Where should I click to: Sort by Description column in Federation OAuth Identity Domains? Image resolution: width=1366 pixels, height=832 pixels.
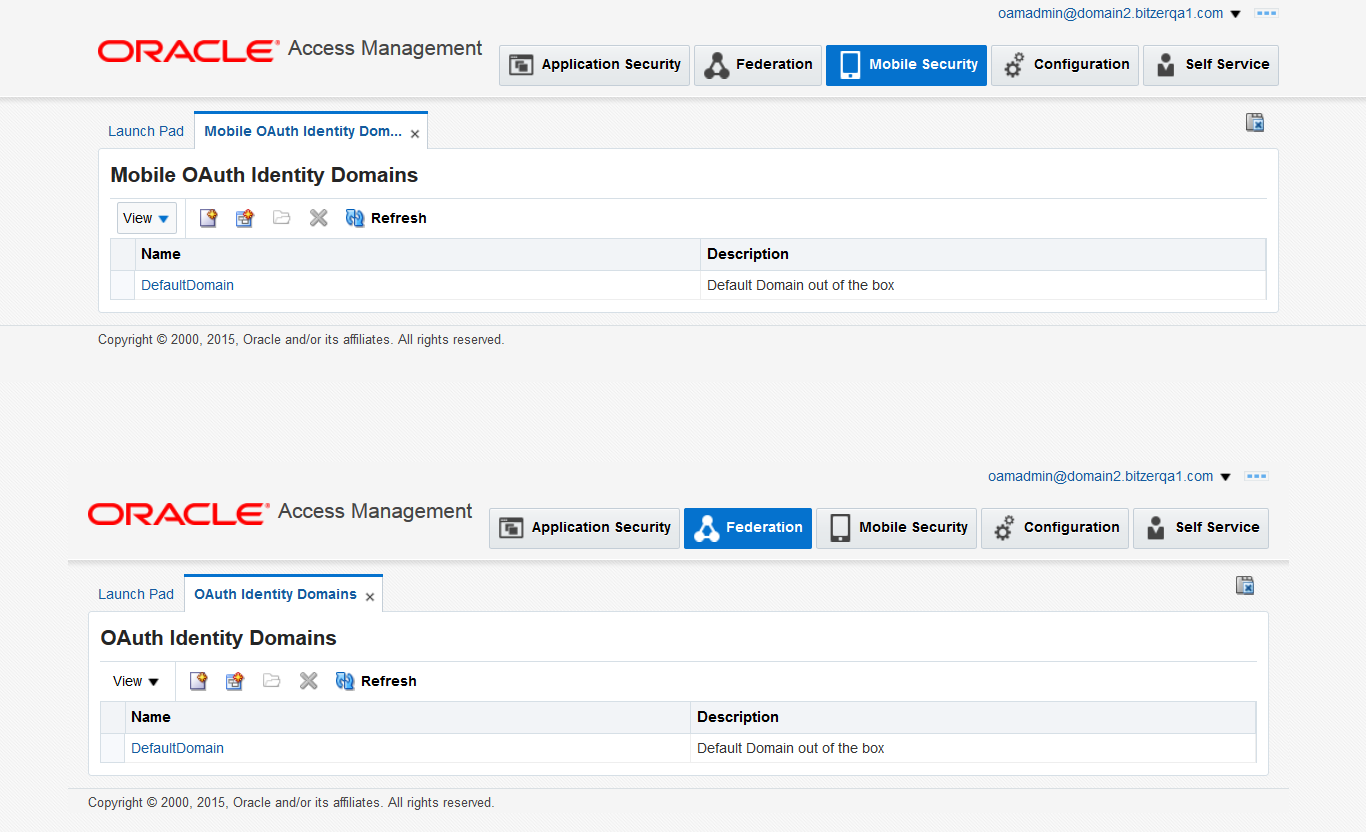click(x=973, y=717)
